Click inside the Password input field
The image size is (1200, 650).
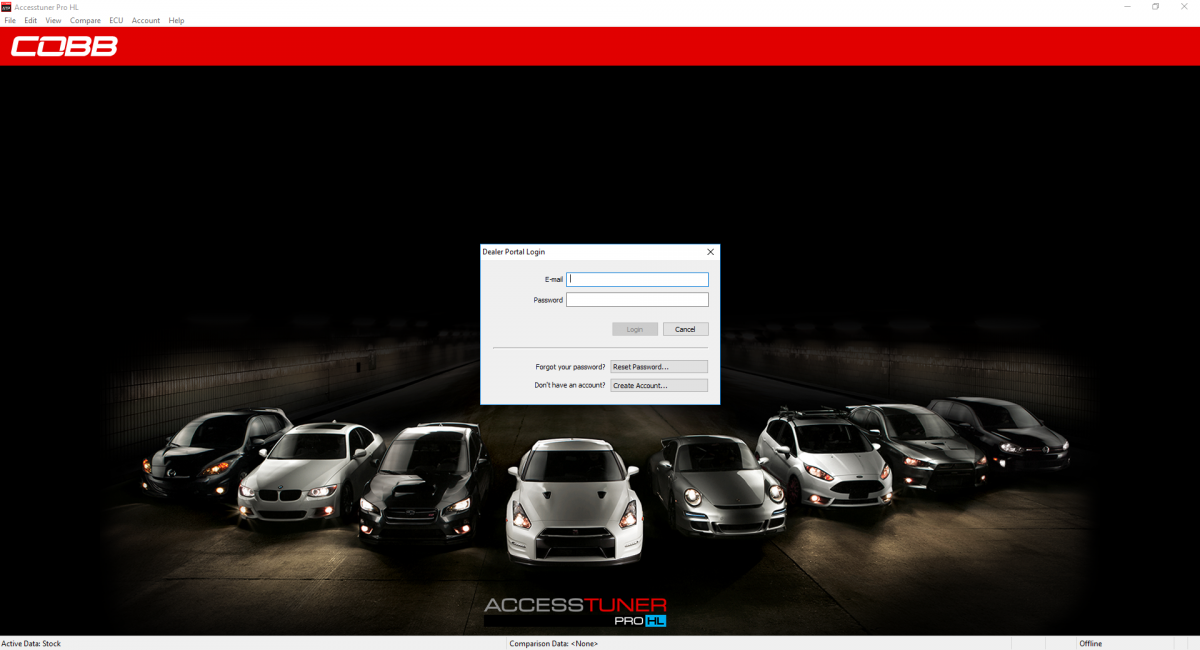pyautogui.click(x=637, y=299)
